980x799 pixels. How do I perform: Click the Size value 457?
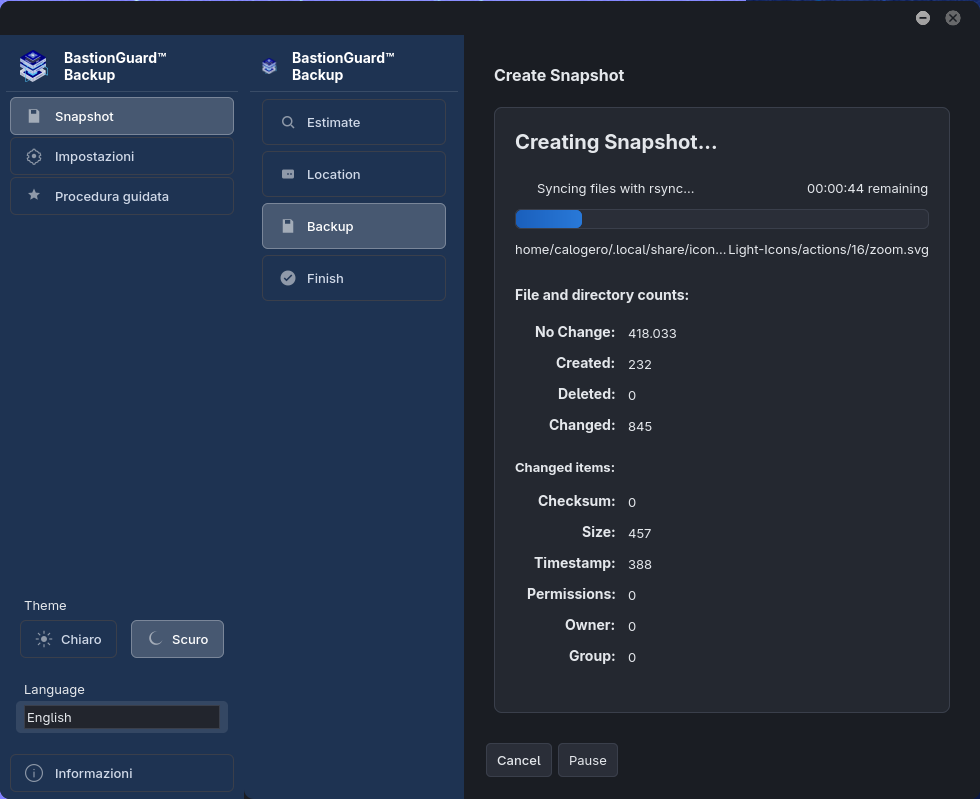639,533
